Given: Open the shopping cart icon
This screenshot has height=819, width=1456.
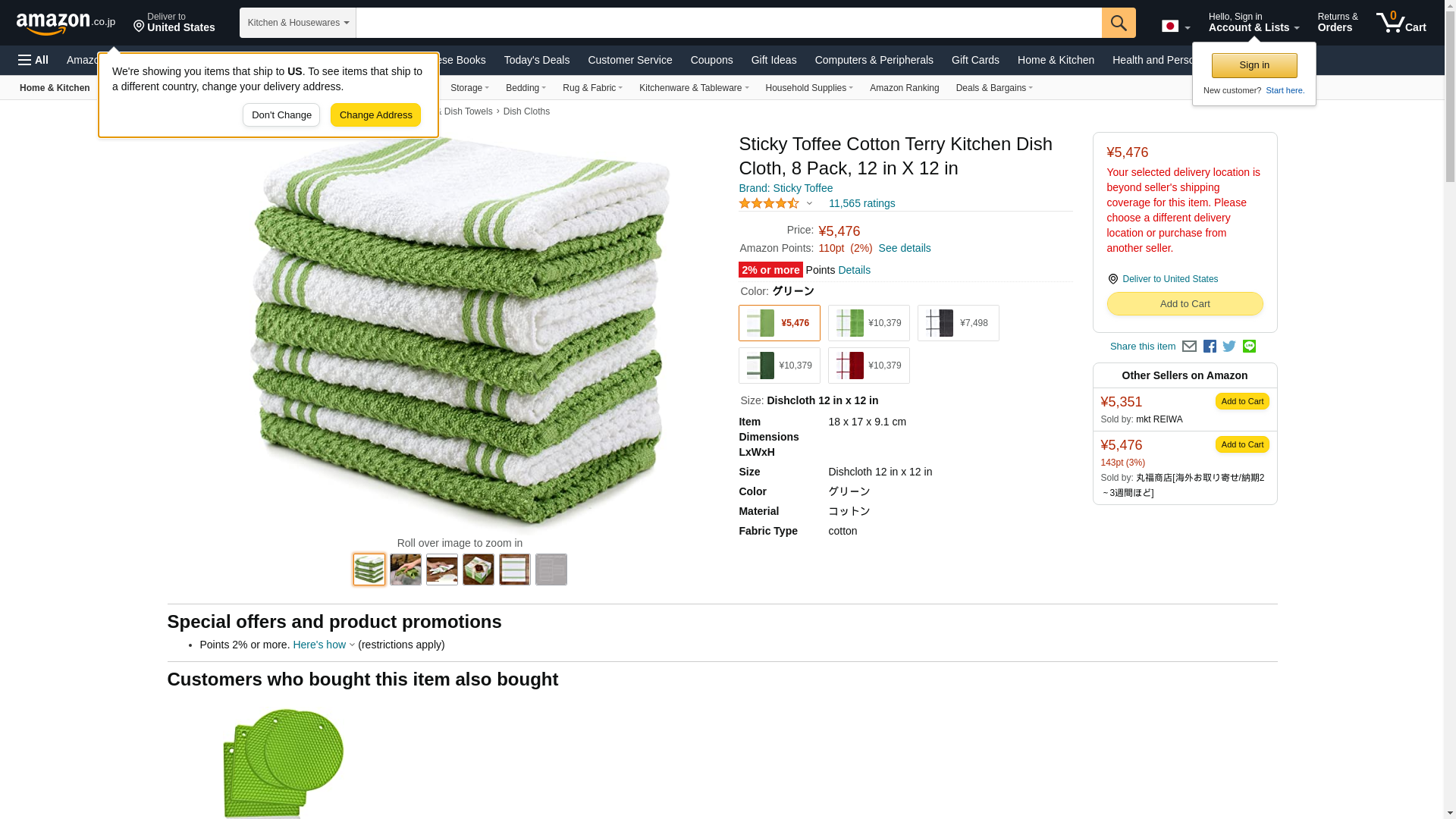Looking at the screenshot, I should click(x=1401, y=23).
